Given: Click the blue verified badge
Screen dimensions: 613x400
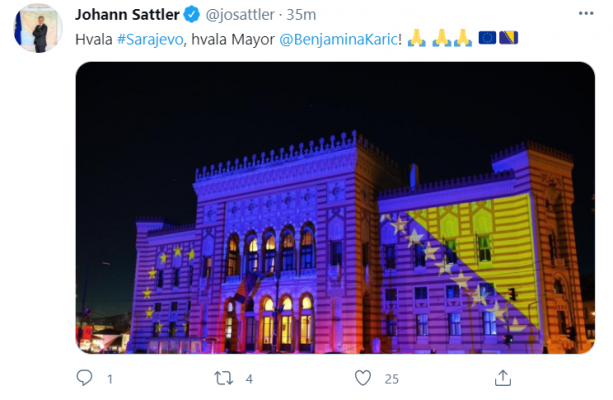Looking at the screenshot, I should tap(192, 15).
